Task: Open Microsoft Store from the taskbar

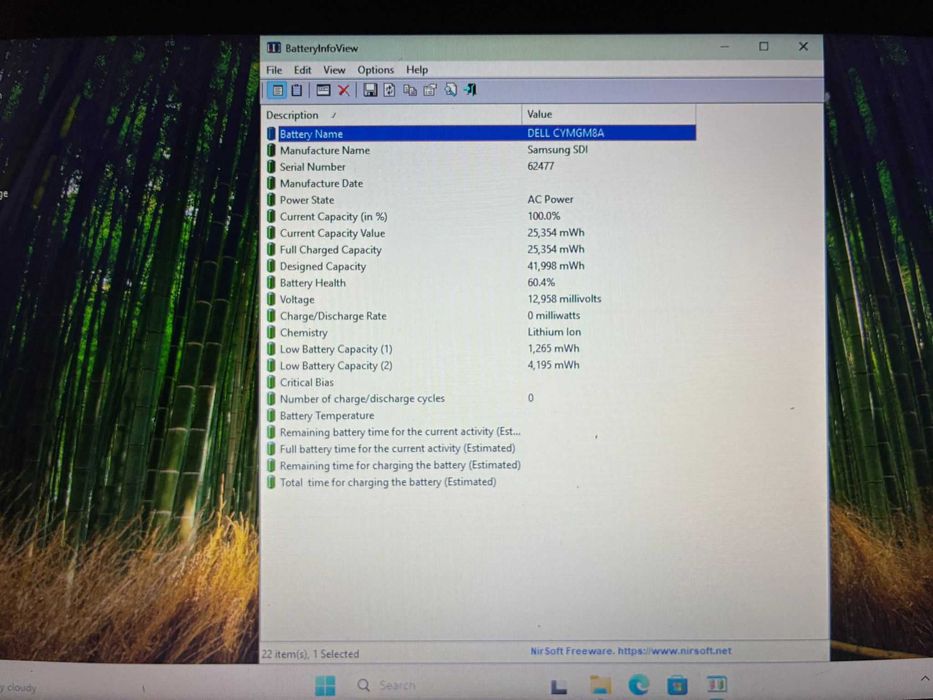Action: point(677,685)
